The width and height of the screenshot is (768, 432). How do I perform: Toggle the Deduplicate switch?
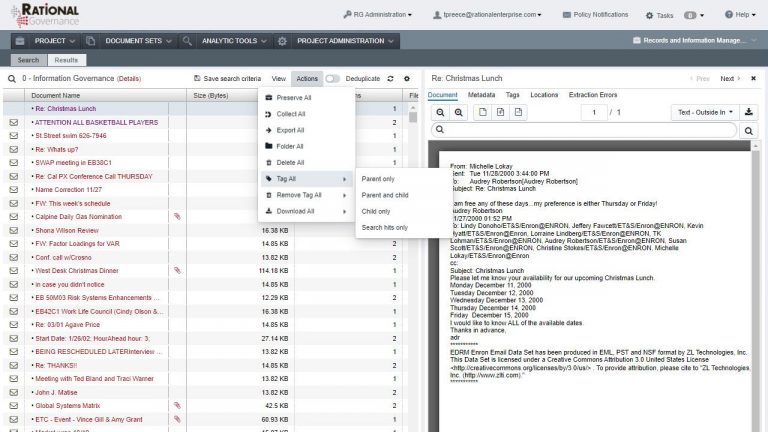[333, 78]
